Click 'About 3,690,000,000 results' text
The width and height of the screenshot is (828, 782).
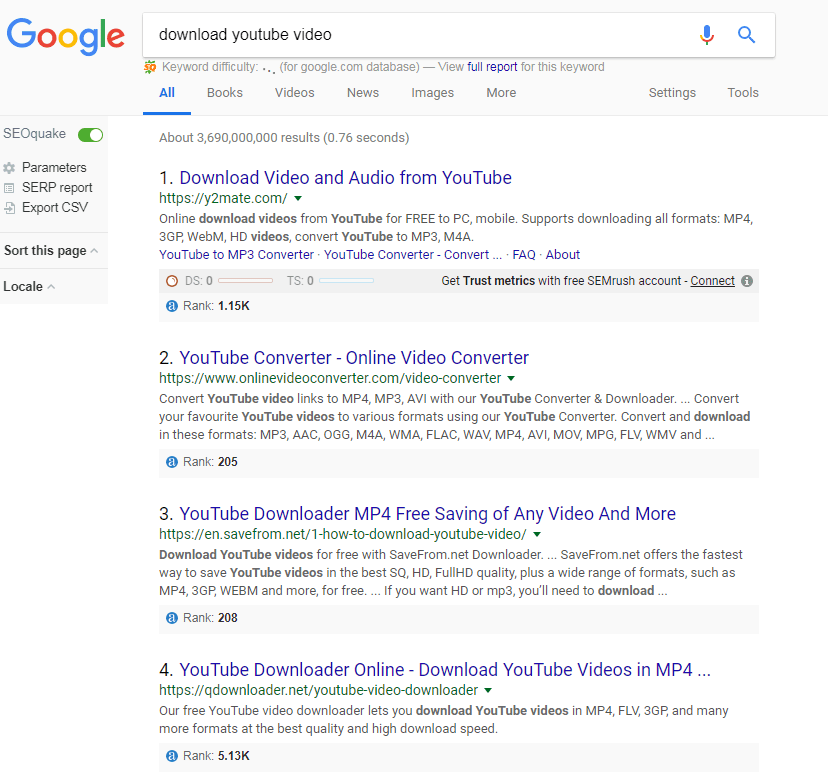point(284,138)
